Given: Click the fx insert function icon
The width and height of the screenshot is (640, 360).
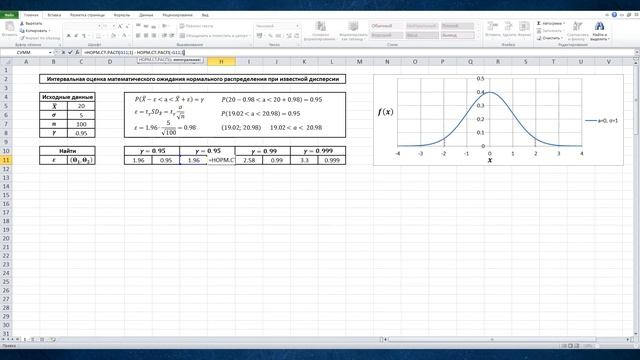Looking at the screenshot, I should pos(77,53).
